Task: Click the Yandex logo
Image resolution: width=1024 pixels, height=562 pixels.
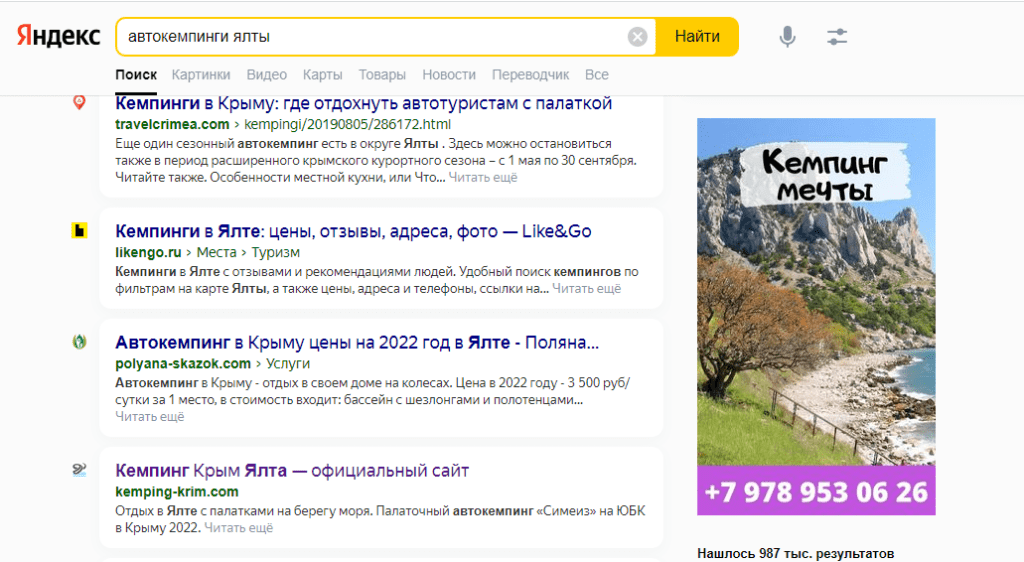Action: [x=58, y=36]
